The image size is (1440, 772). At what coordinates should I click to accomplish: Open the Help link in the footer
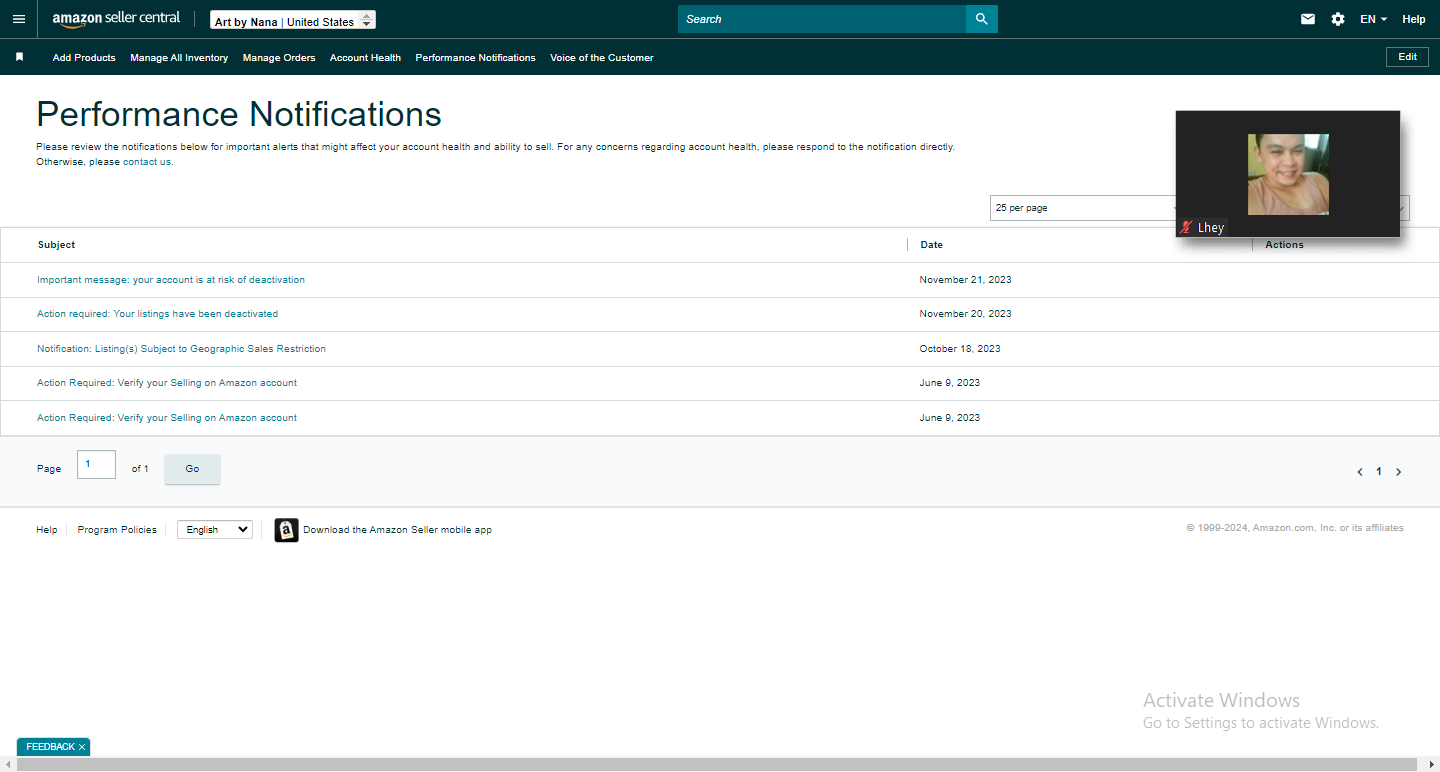(x=47, y=530)
